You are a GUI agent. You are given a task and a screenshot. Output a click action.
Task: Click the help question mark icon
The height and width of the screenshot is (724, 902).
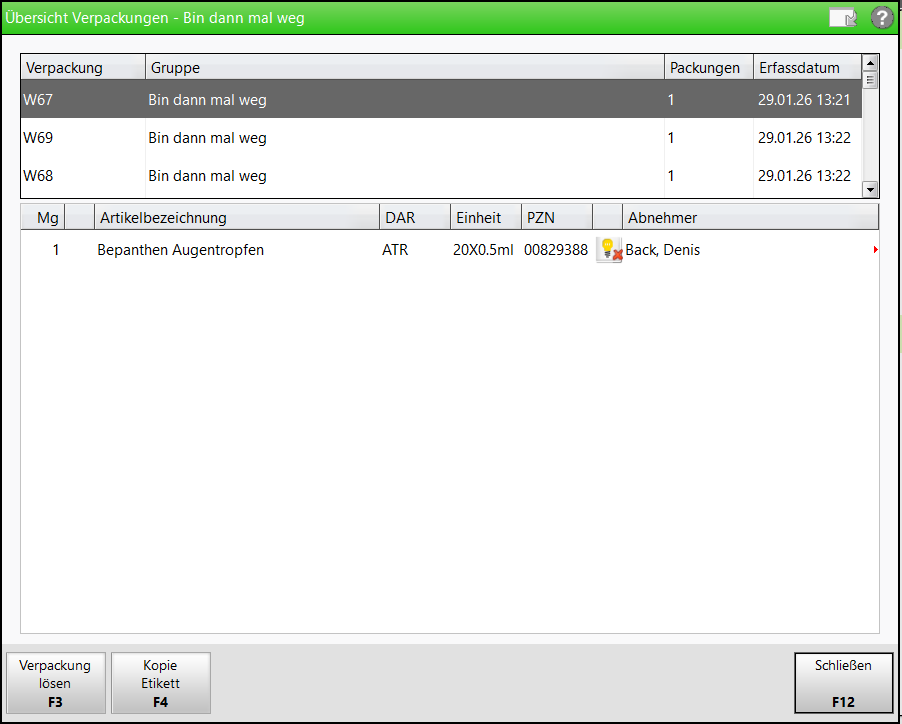pos(881,17)
